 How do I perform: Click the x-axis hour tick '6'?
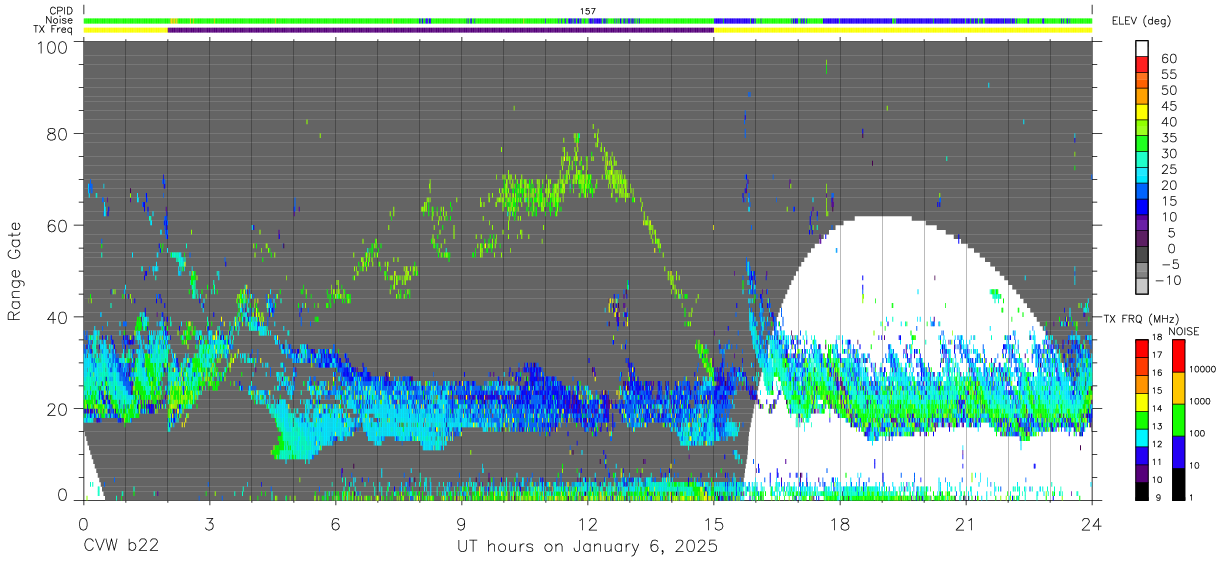pos(335,523)
